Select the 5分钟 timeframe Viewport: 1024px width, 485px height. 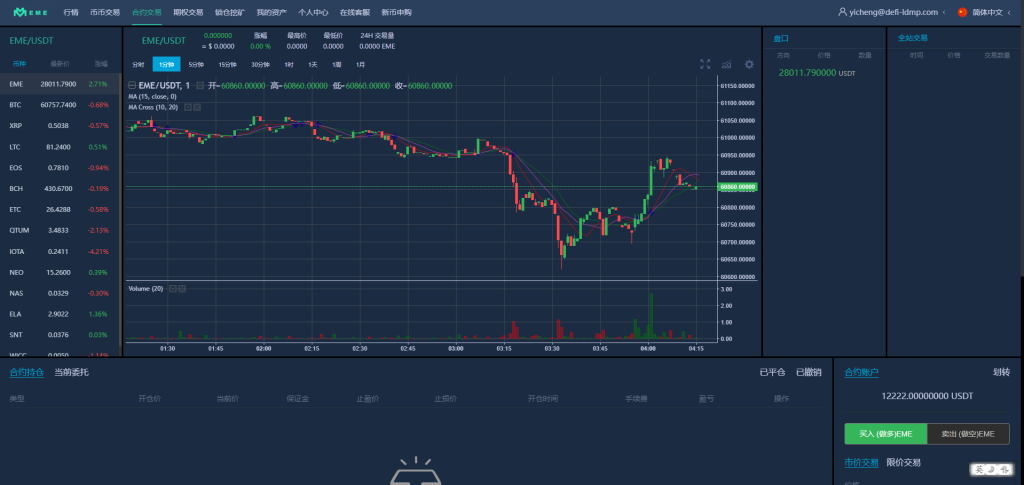point(196,64)
